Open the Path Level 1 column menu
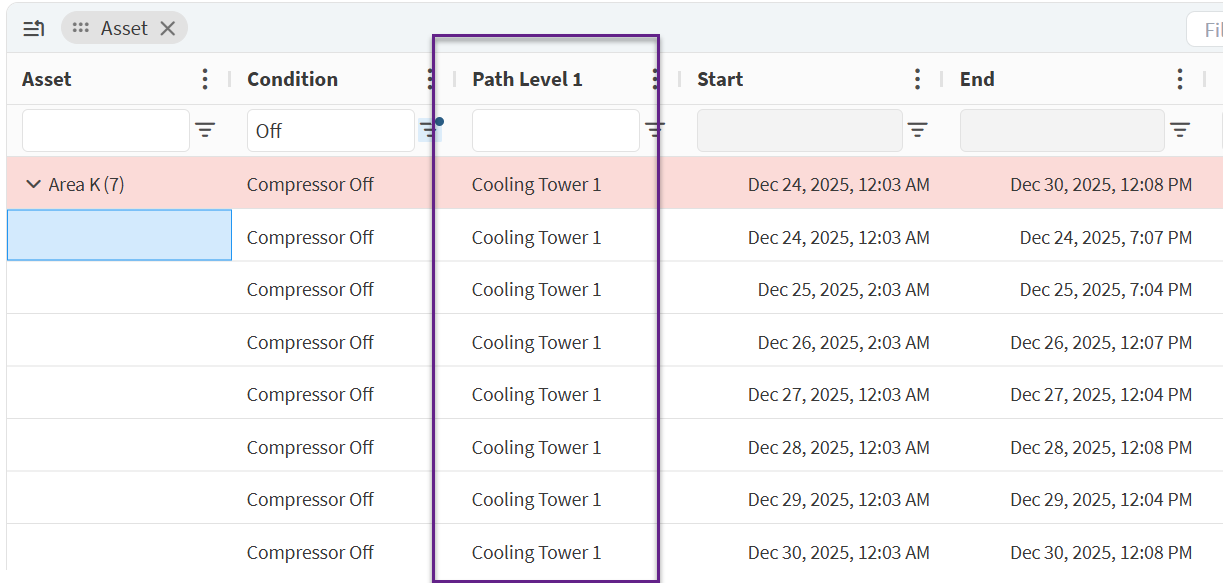Screen dimensions: 1223x583 coord(655,79)
